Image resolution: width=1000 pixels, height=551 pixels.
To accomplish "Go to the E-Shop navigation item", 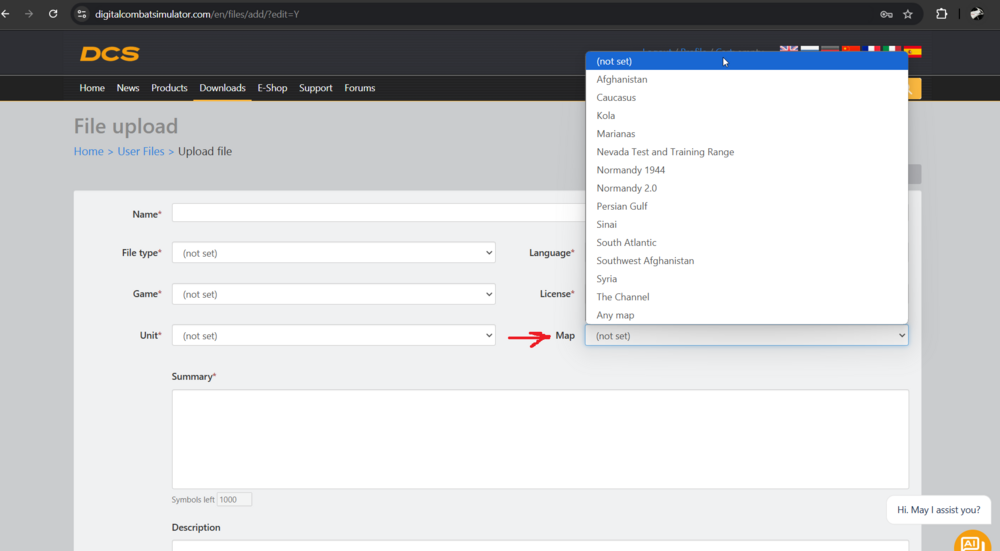I will 272,88.
